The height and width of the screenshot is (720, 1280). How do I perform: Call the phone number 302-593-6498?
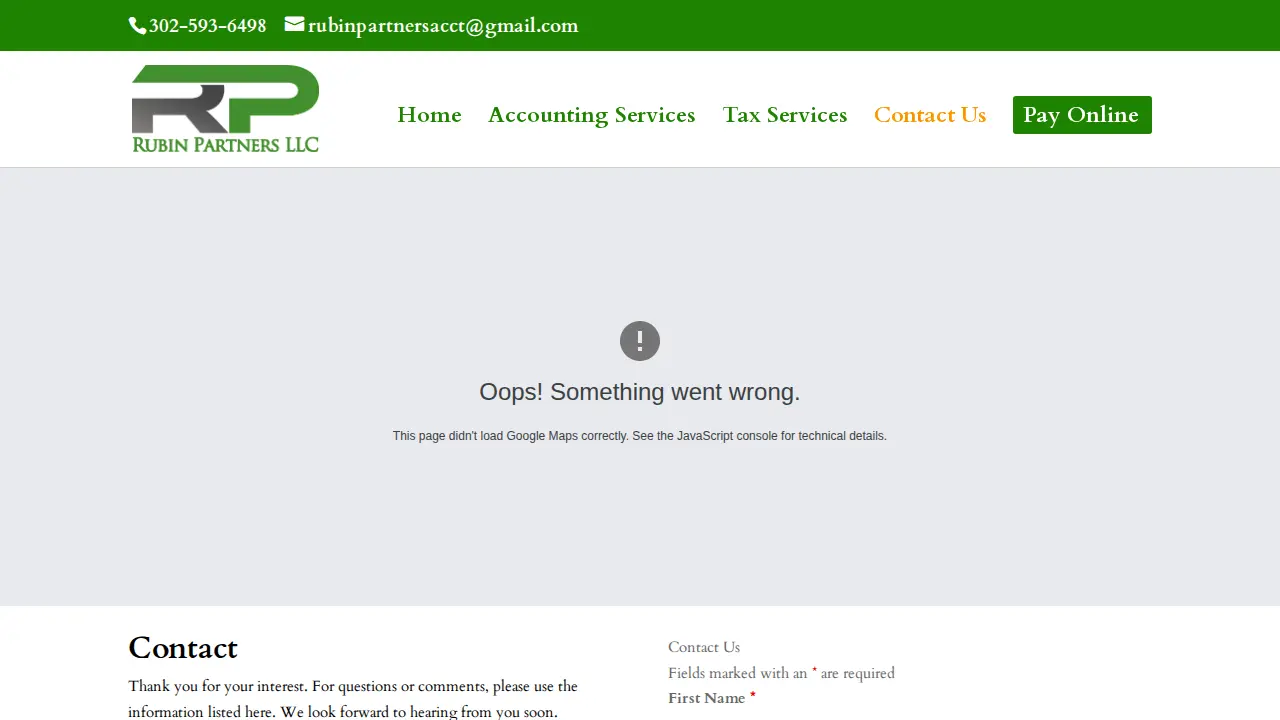(208, 26)
